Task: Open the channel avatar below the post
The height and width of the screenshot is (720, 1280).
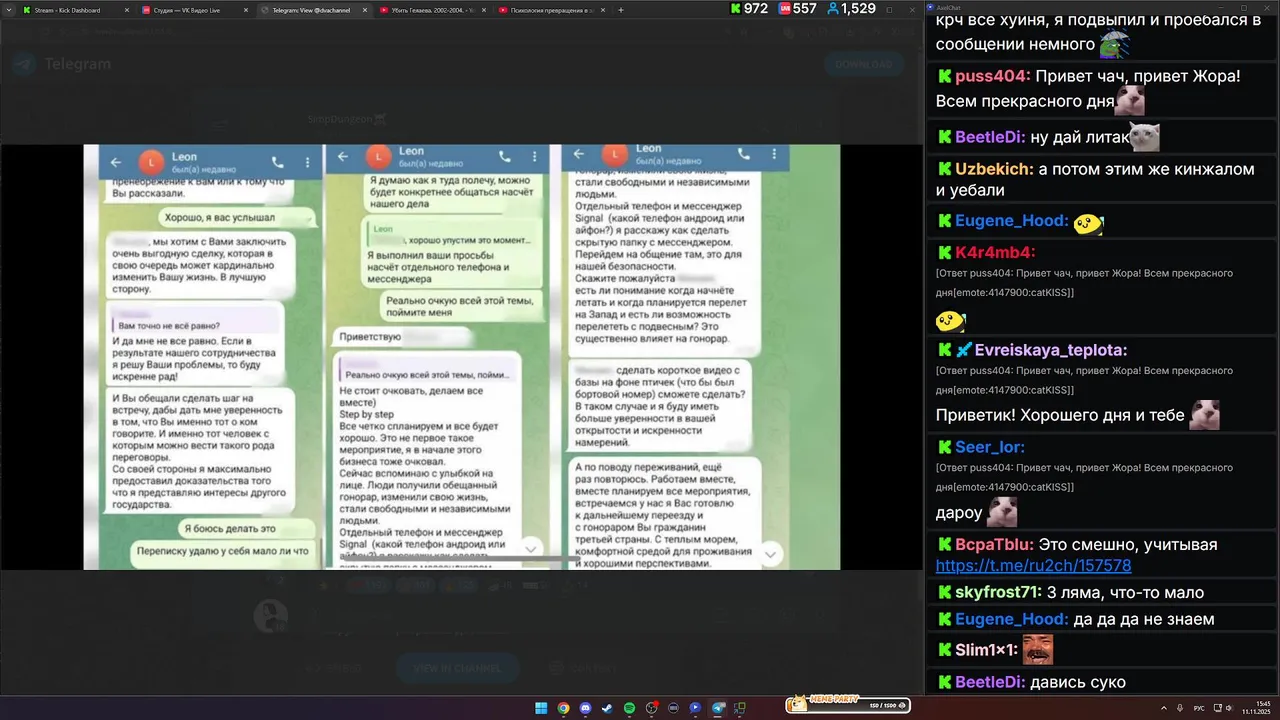Action: [x=271, y=616]
